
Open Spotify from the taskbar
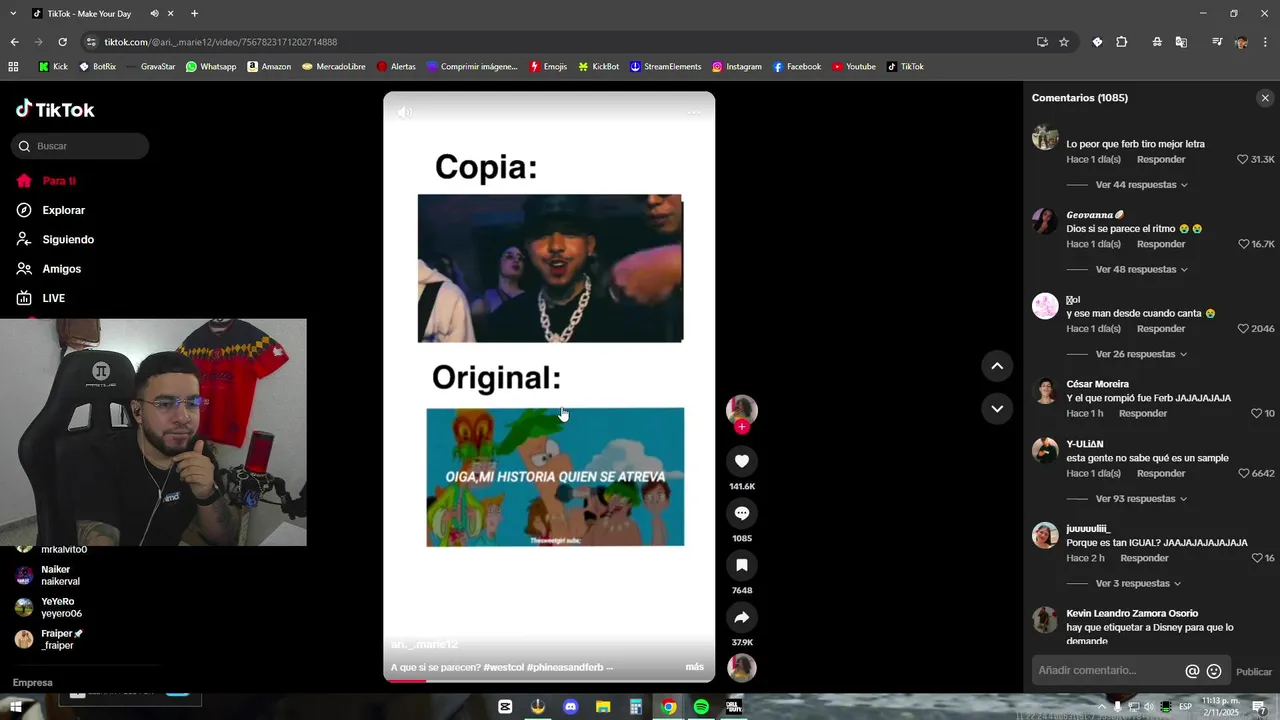tap(701, 707)
